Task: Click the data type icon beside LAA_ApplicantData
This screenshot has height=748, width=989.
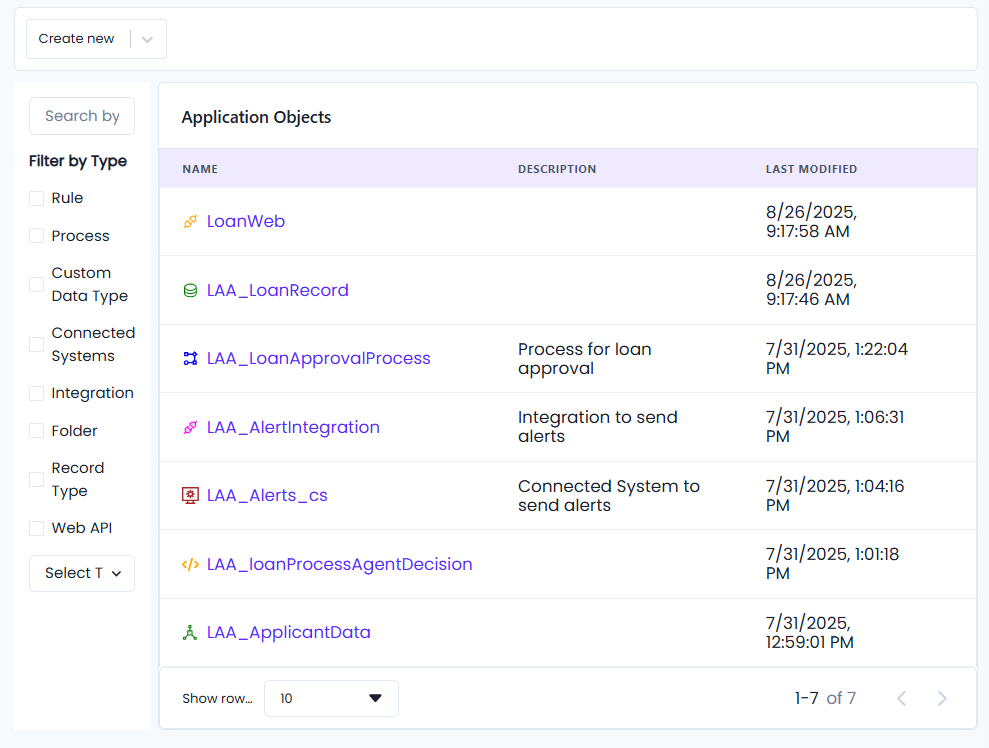Action: coord(190,632)
